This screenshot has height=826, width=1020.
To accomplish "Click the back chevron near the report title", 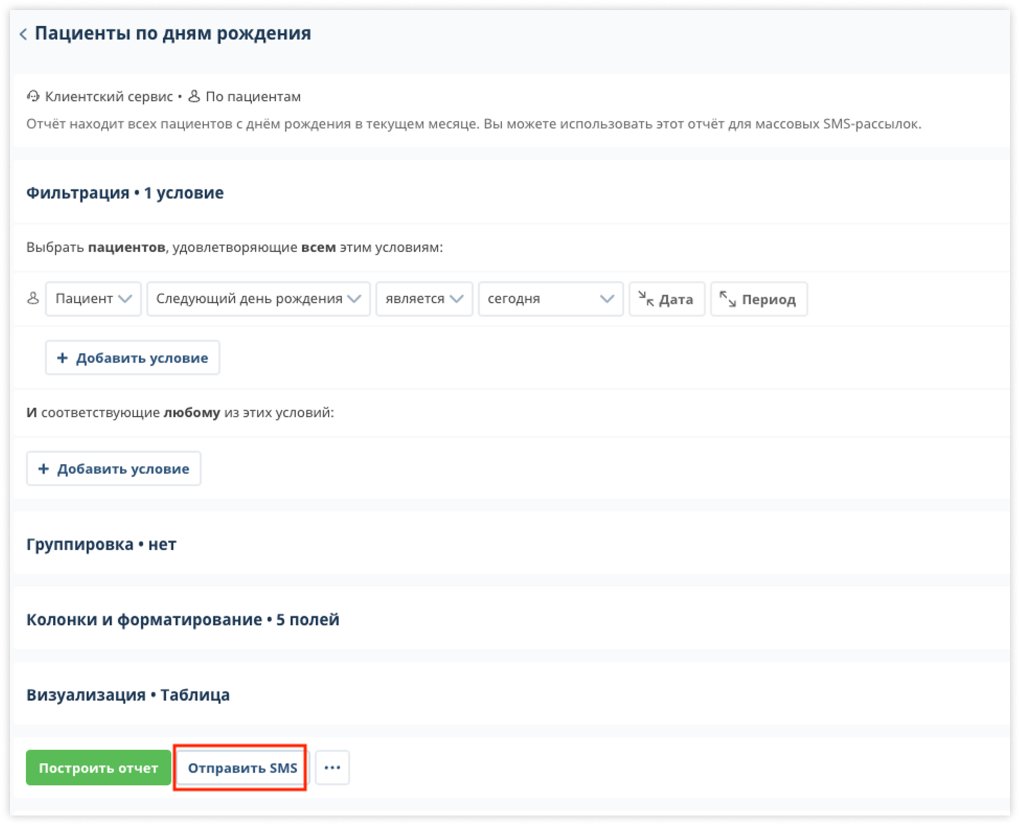I will click(23, 33).
